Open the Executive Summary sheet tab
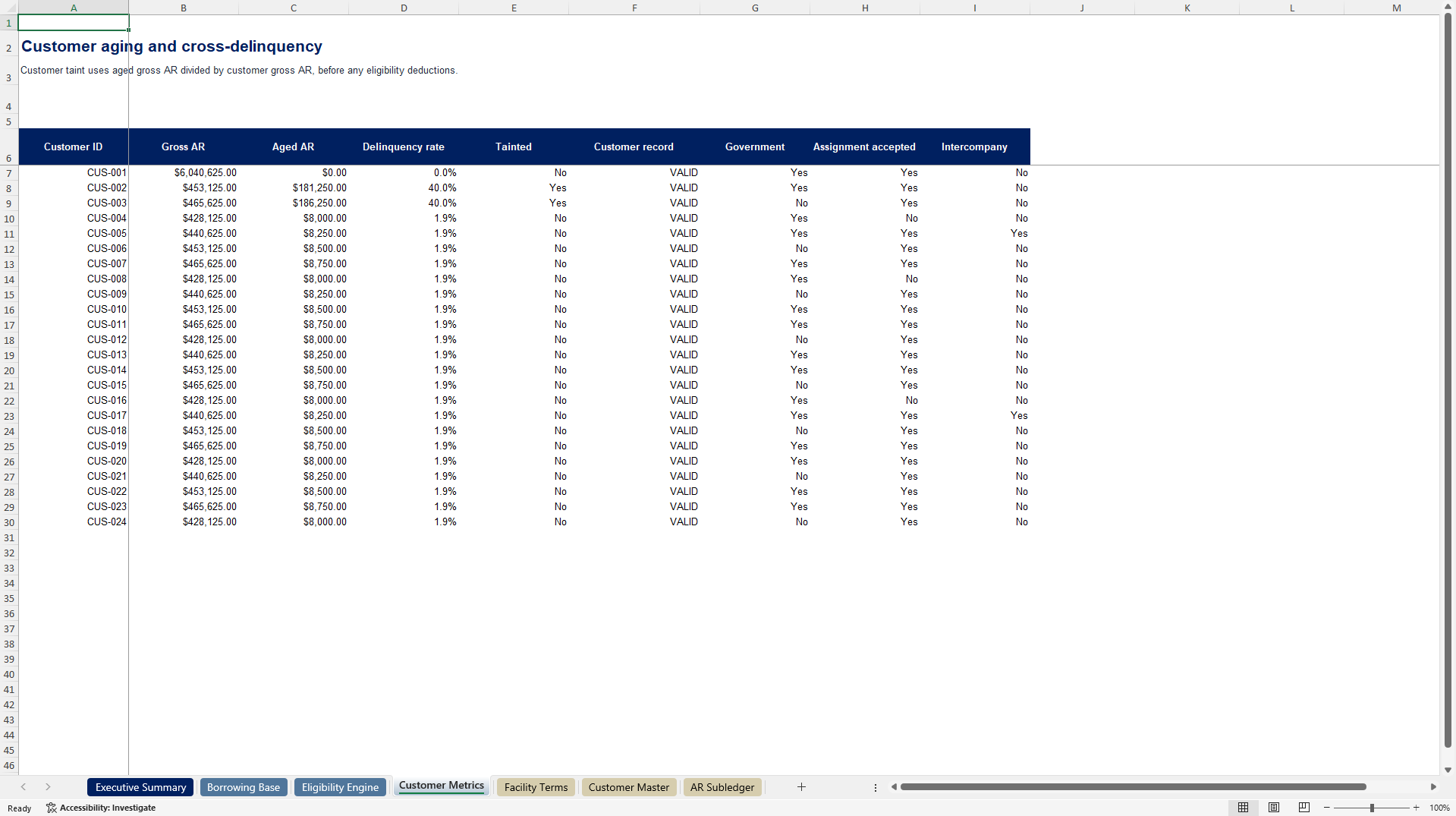1456x816 pixels. [x=140, y=787]
